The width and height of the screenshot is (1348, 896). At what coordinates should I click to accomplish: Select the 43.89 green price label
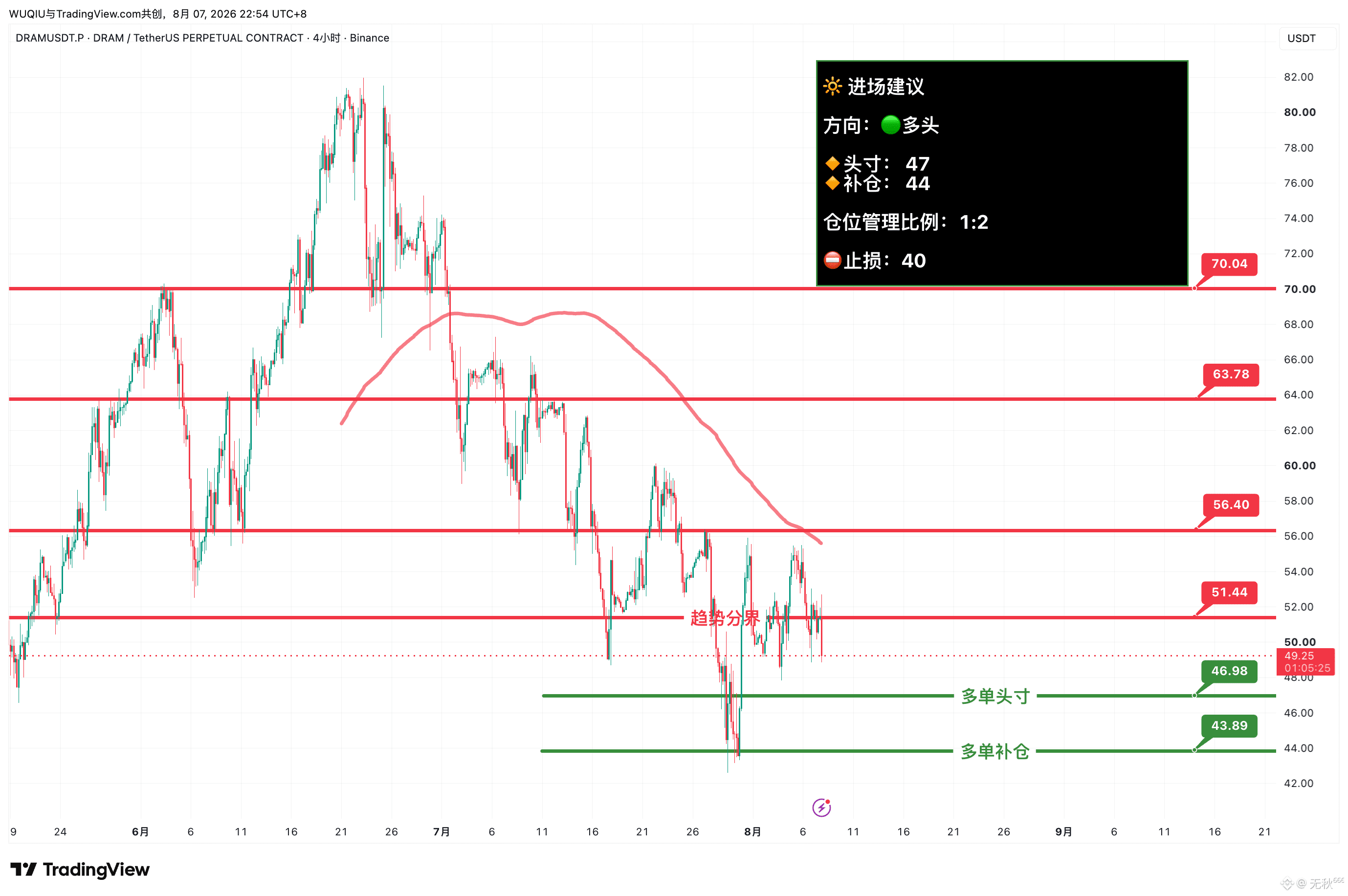[x=1229, y=726]
